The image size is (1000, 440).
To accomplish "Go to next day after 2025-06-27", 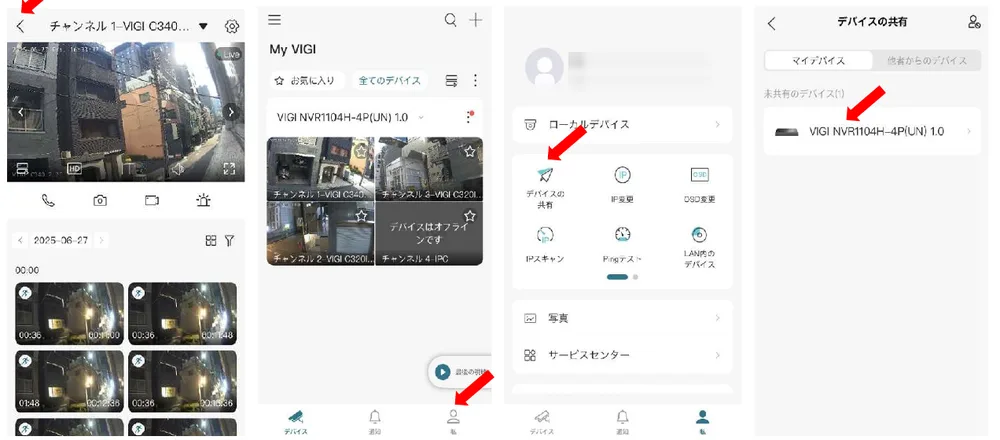I will pyautogui.click(x=101, y=240).
